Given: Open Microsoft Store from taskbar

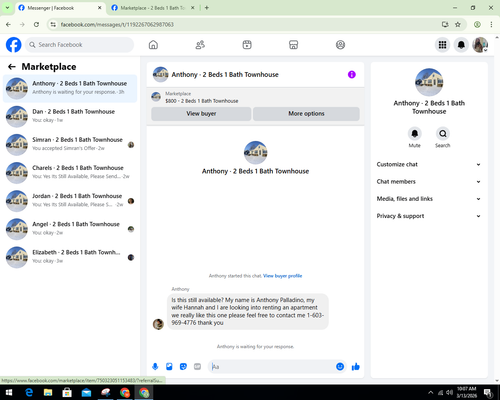Looking at the screenshot, I should point(67,392).
